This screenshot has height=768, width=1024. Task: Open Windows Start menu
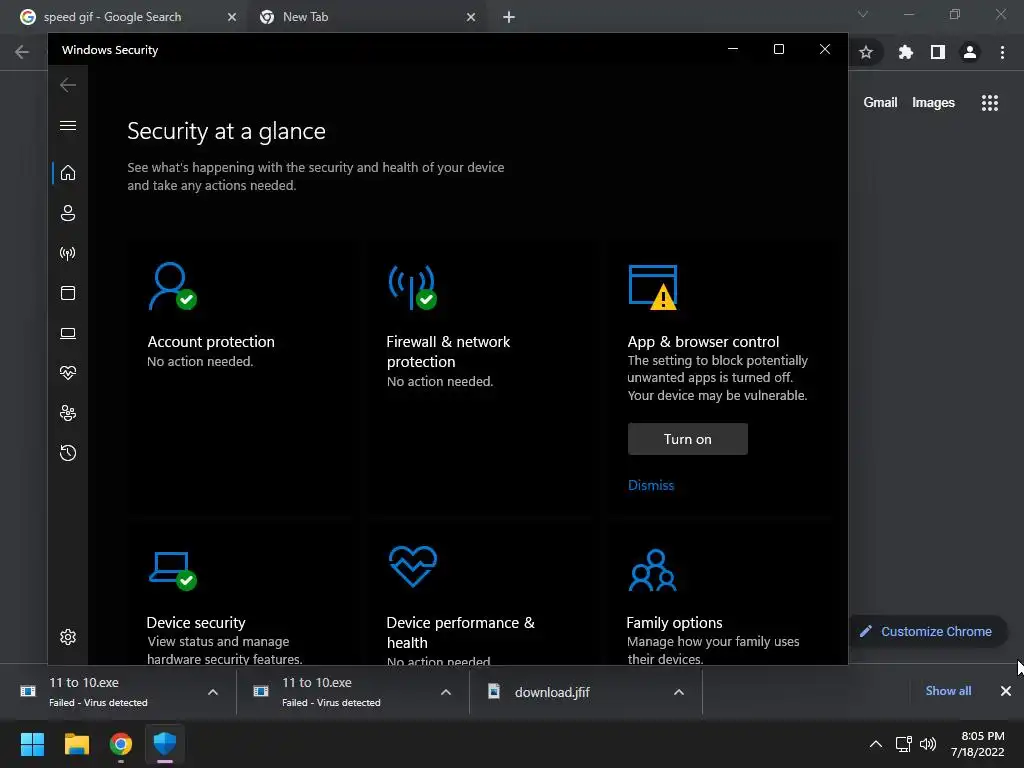point(33,744)
